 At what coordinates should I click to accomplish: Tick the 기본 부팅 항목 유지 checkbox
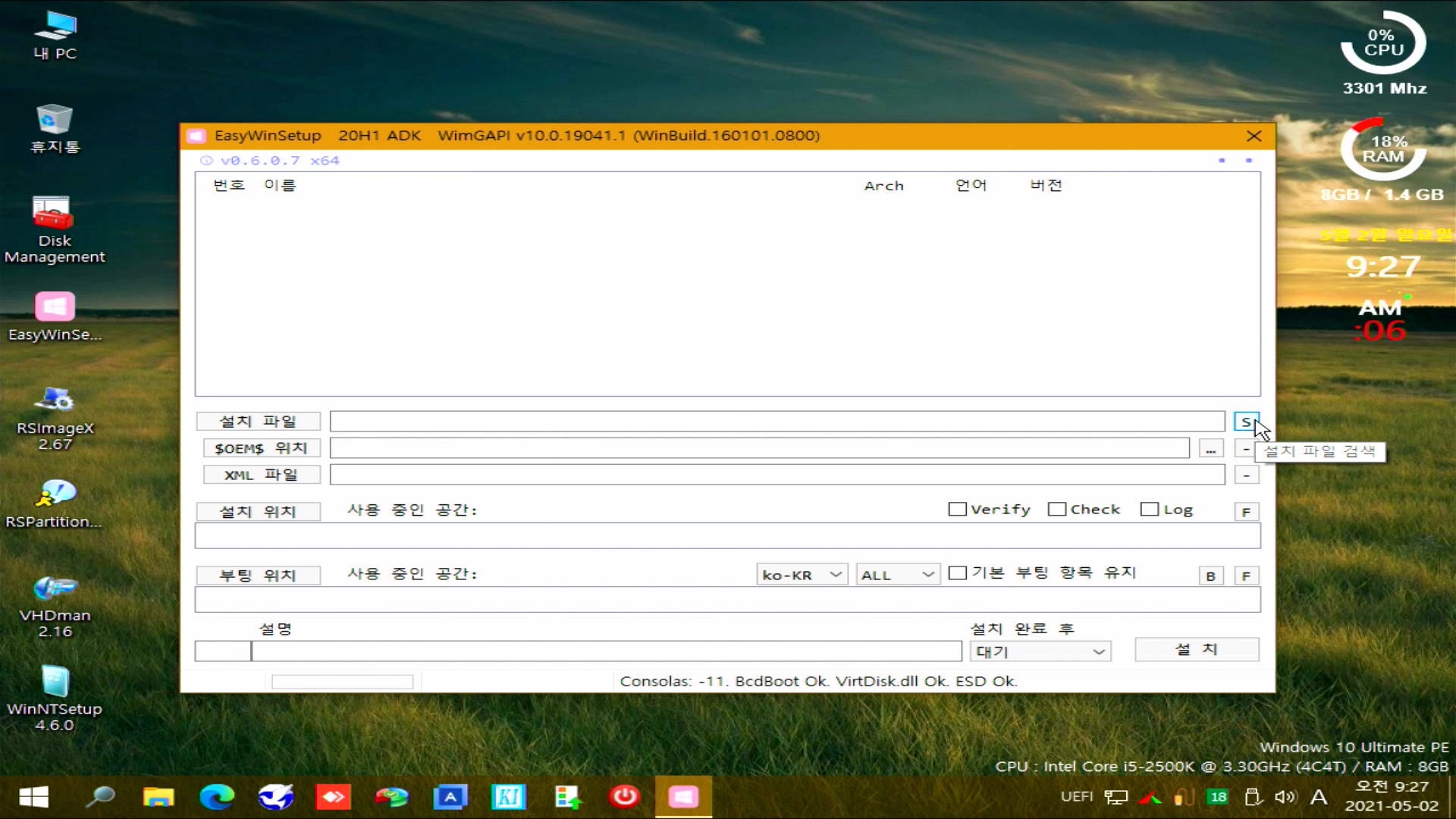958,573
